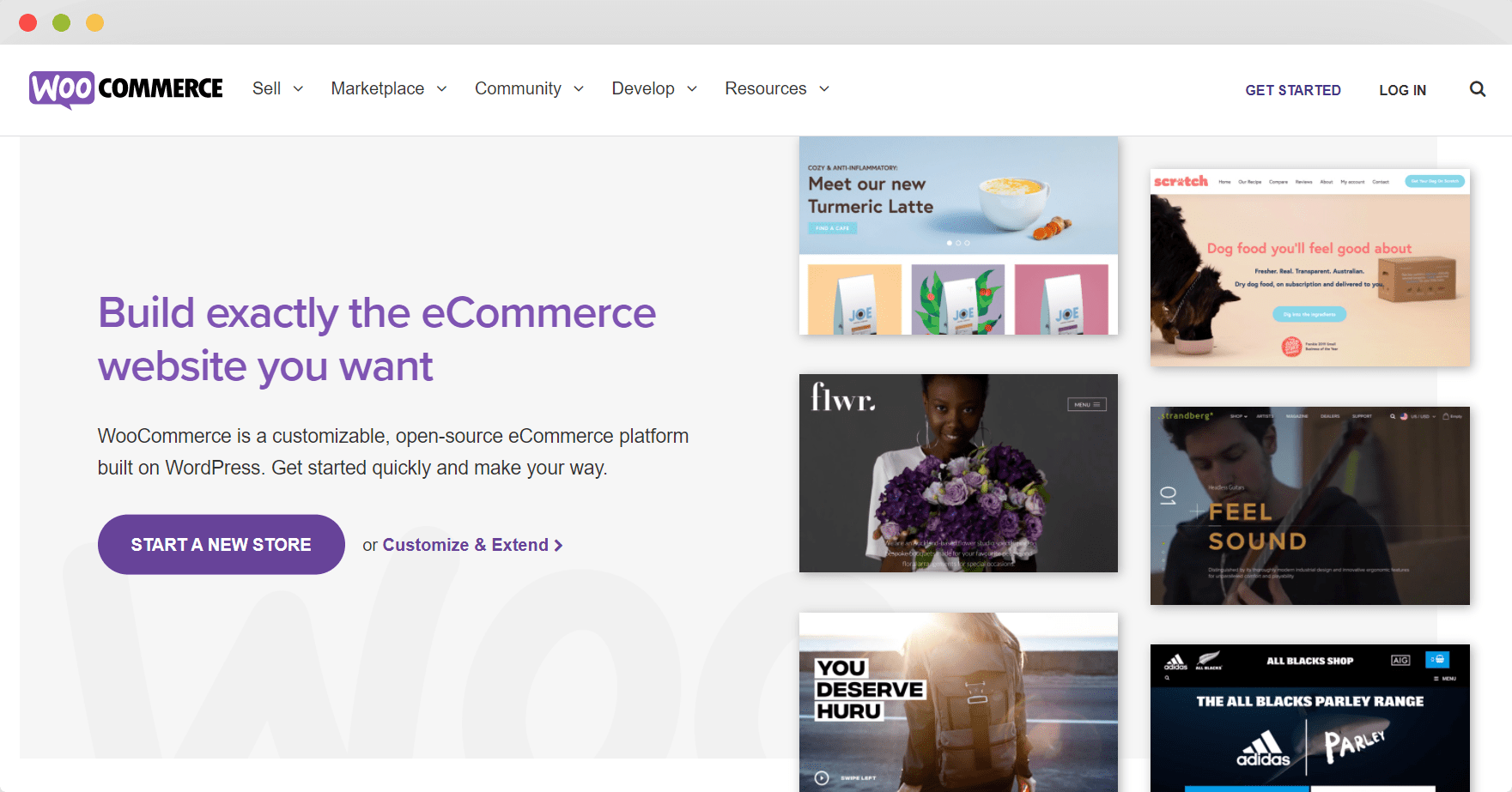This screenshot has width=1512, height=792.
Task: Click the GET STARTED link
Action: (x=1293, y=90)
